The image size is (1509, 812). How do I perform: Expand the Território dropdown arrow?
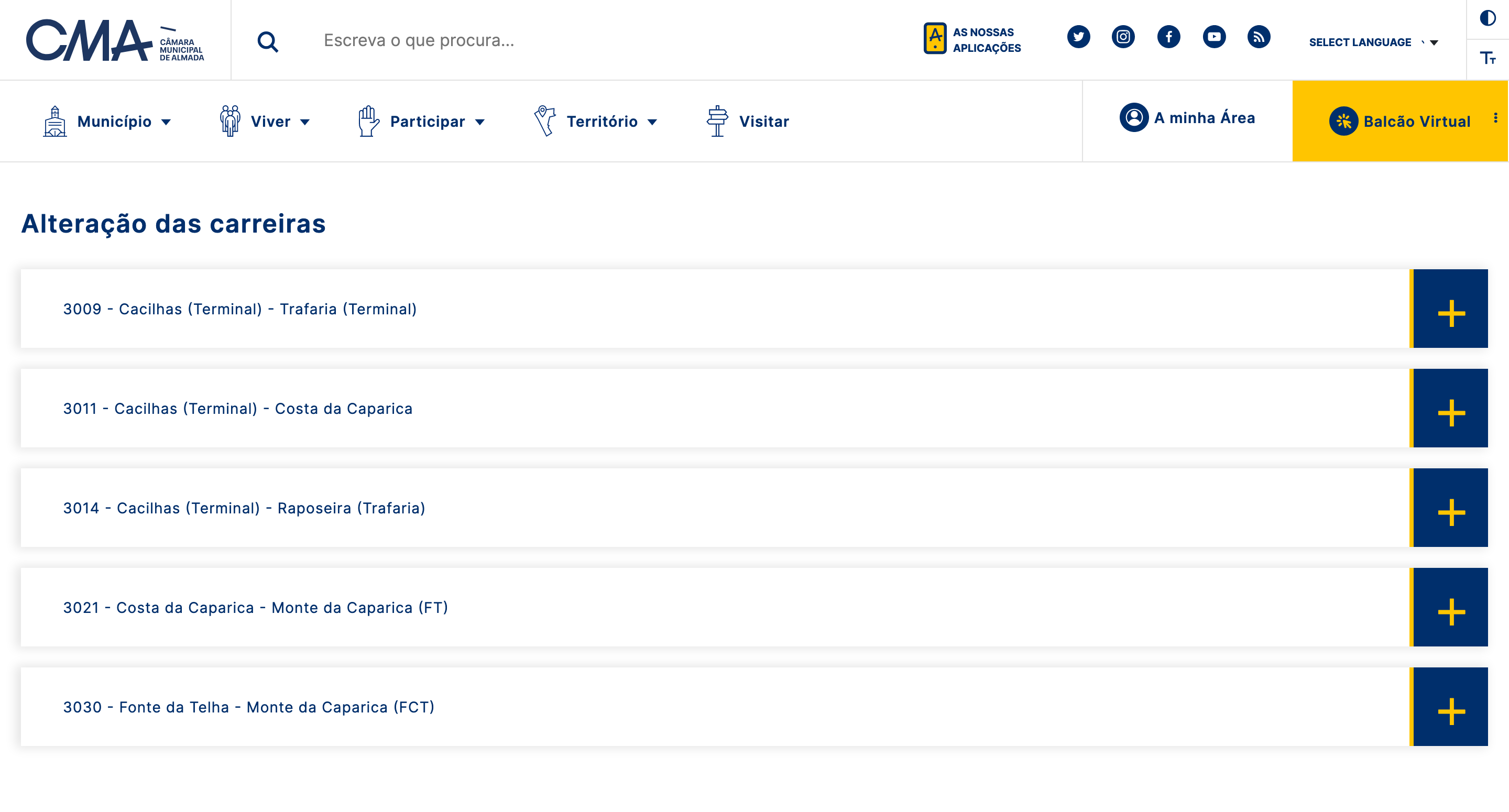(652, 122)
